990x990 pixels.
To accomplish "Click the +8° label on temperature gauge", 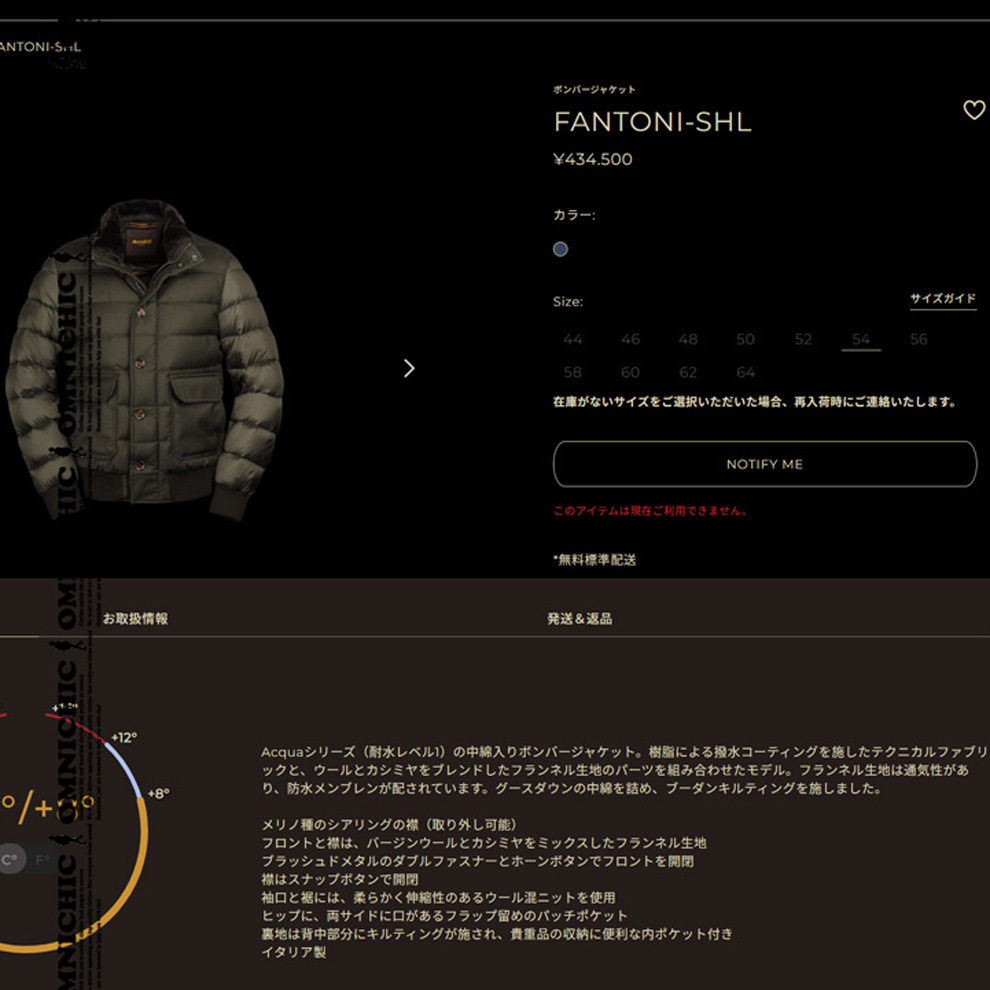I will [x=158, y=794].
